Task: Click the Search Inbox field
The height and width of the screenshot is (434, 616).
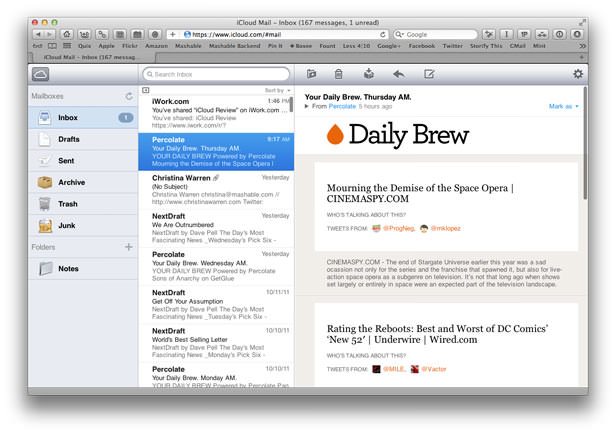Action: coord(216,74)
